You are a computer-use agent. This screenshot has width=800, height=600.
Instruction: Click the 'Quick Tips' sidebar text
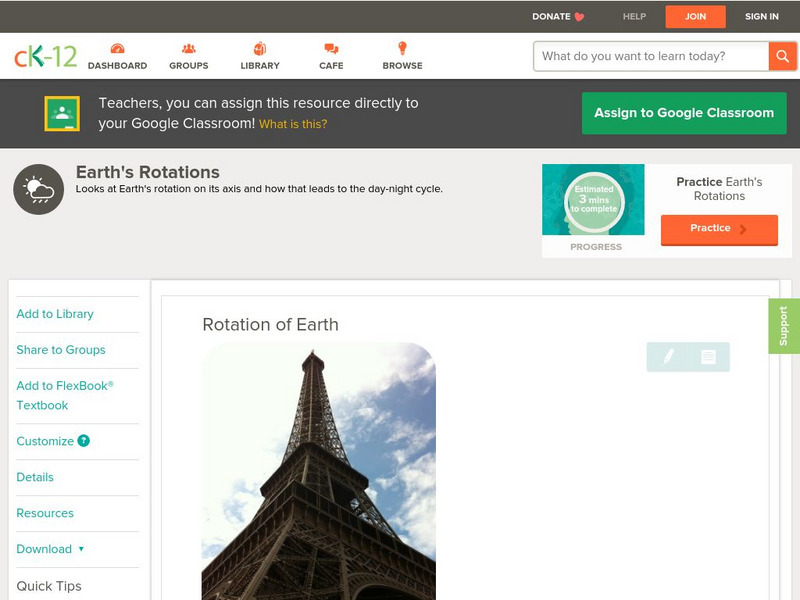[x=49, y=586]
